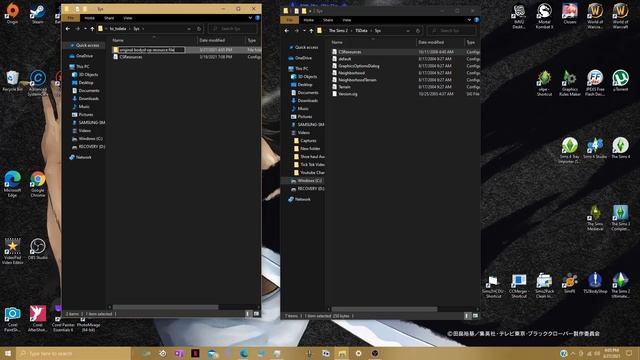Open recent locations dropdown in to_tsdata window
This screenshot has width=640, height=360.
85,29
